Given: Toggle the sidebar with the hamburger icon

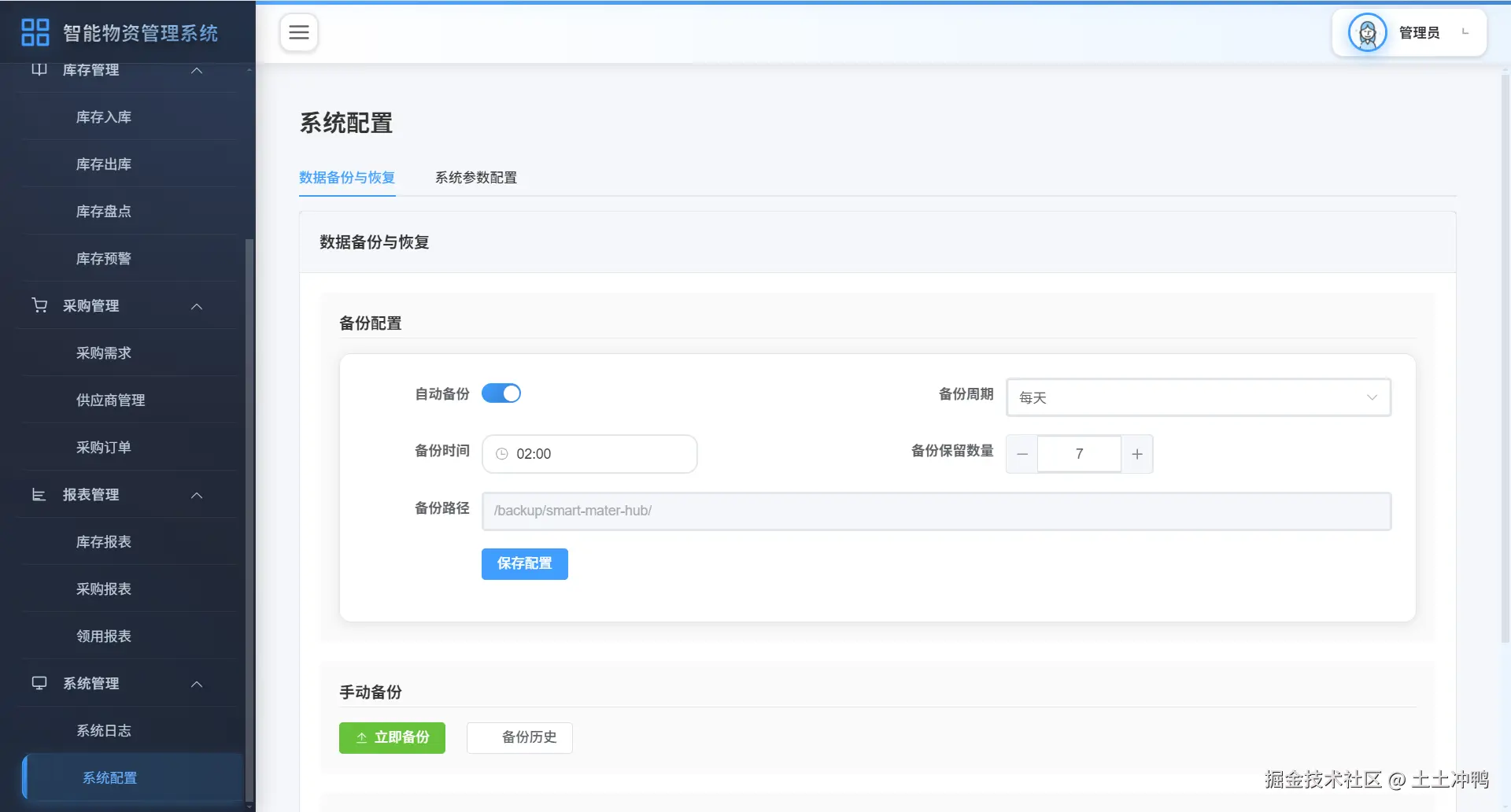Looking at the screenshot, I should pyautogui.click(x=299, y=32).
